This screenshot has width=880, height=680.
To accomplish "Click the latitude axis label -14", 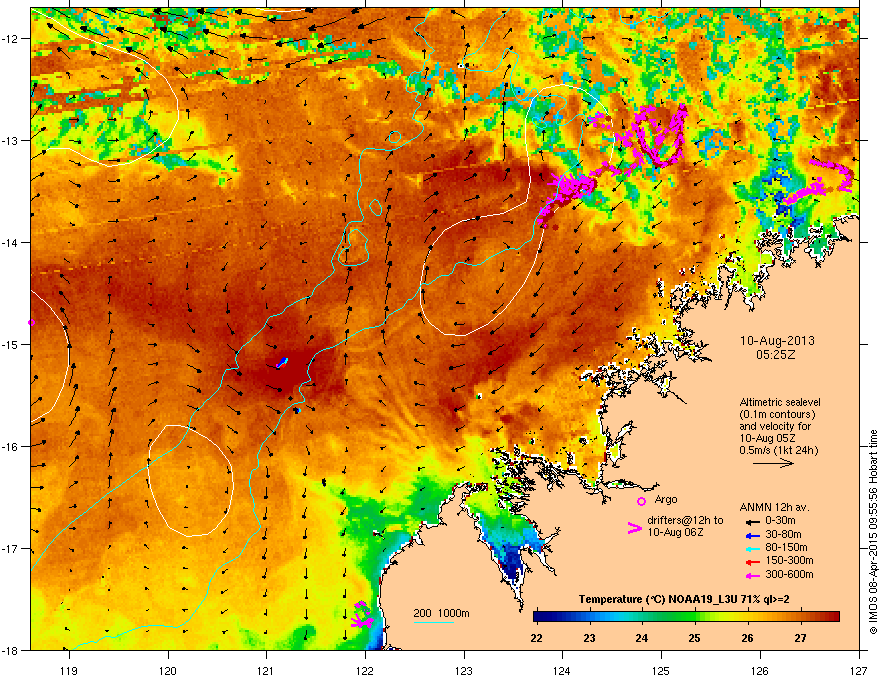I will [10, 242].
